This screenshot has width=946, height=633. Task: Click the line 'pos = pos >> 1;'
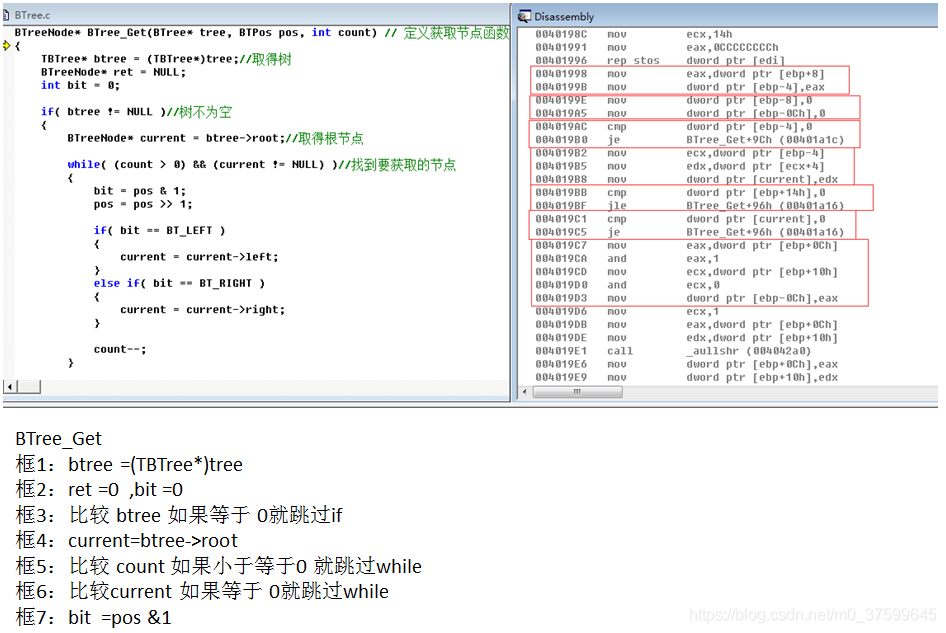coord(143,205)
